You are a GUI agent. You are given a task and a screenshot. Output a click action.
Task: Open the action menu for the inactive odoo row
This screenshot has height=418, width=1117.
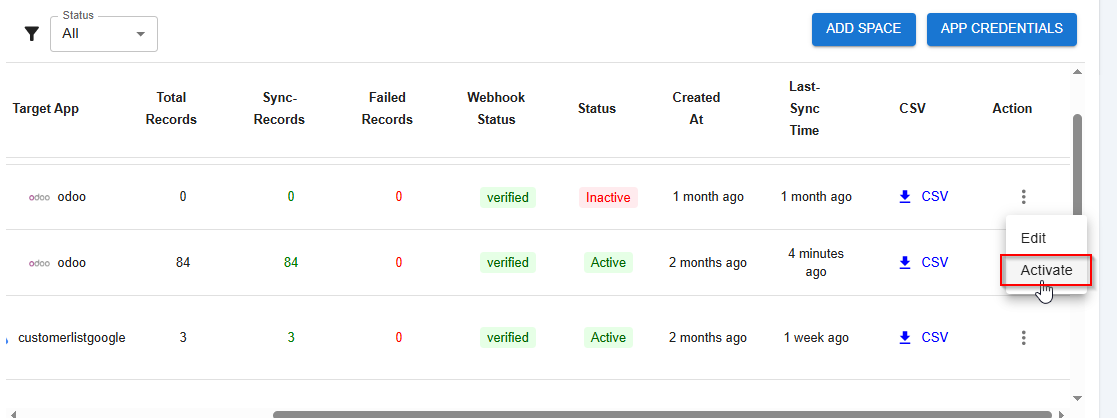click(1023, 197)
